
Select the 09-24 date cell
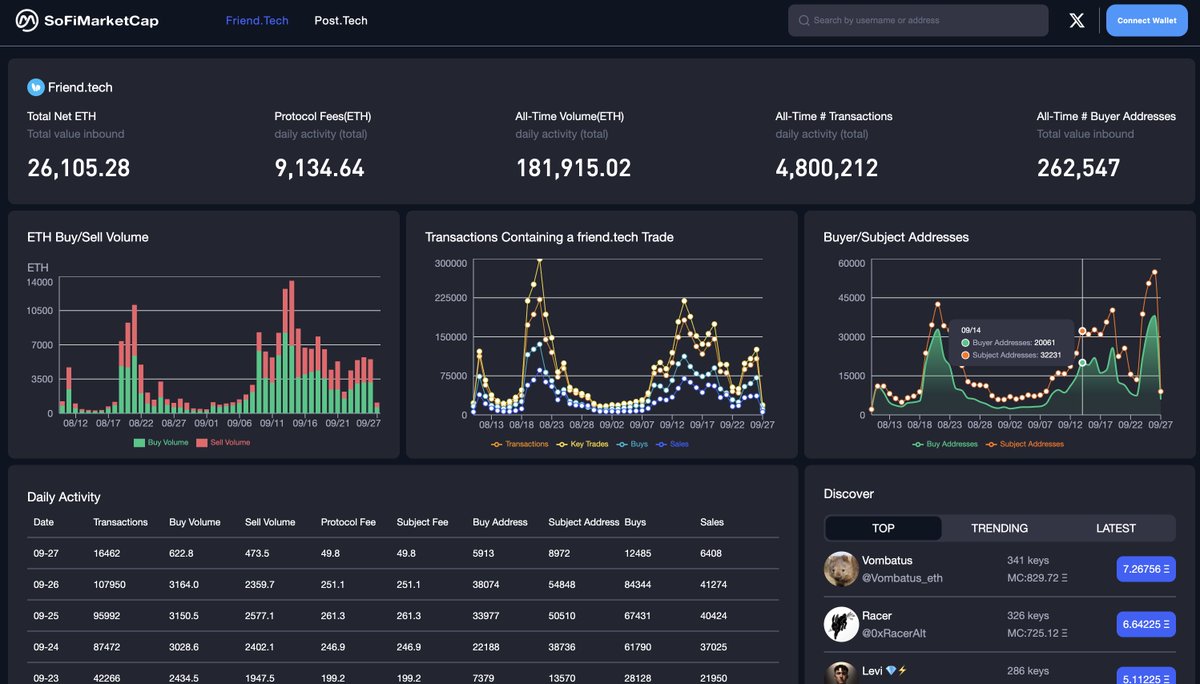click(44, 648)
